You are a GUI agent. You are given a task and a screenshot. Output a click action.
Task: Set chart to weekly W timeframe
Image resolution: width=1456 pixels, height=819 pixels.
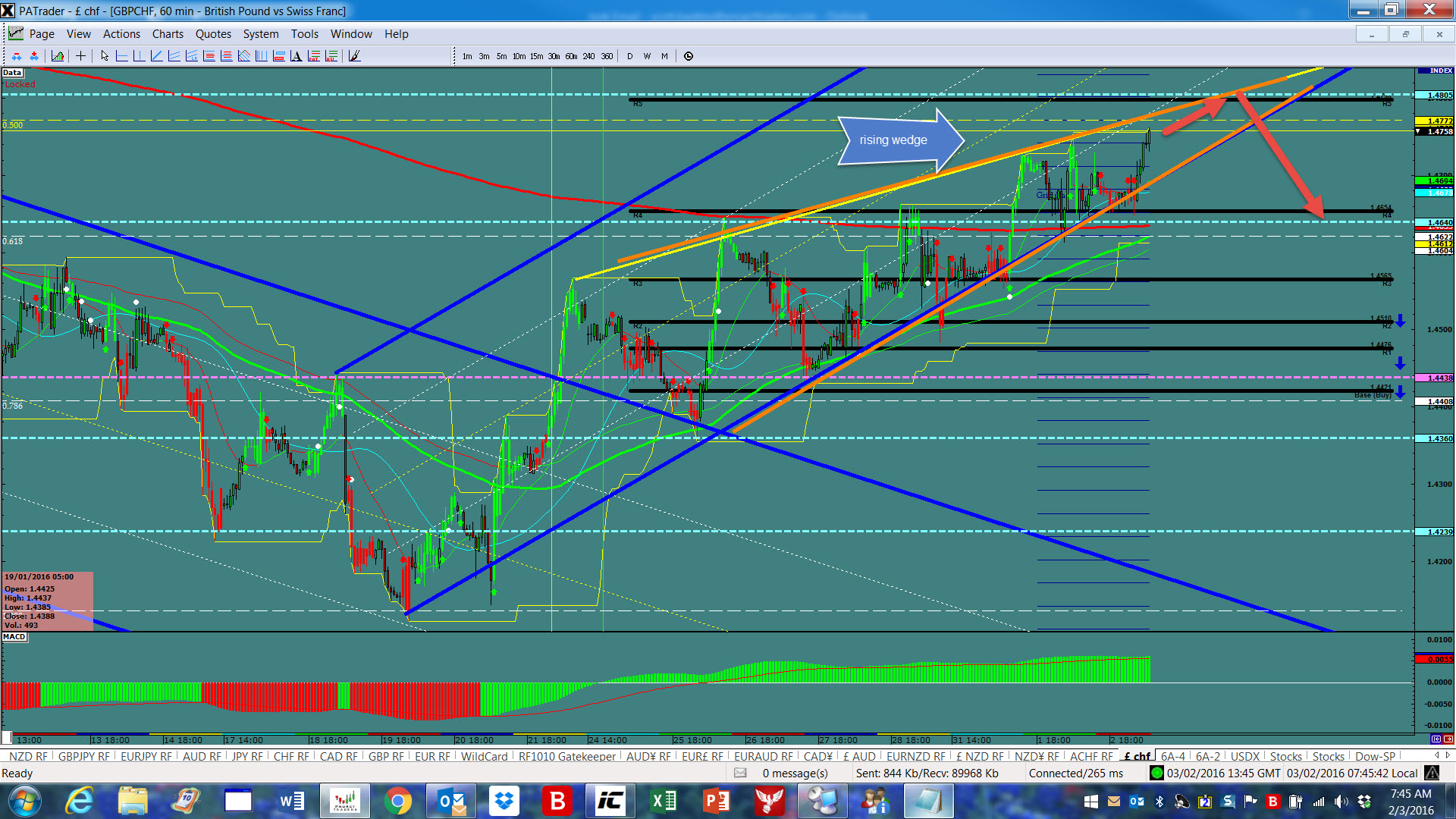pyautogui.click(x=647, y=56)
